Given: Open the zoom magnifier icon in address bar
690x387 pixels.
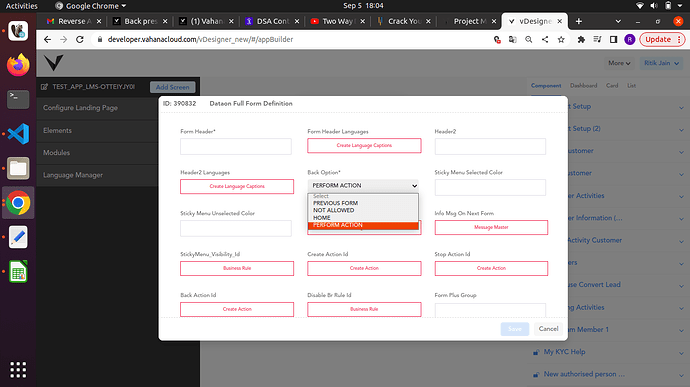Looking at the screenshot, I should [x=529, y=40].
